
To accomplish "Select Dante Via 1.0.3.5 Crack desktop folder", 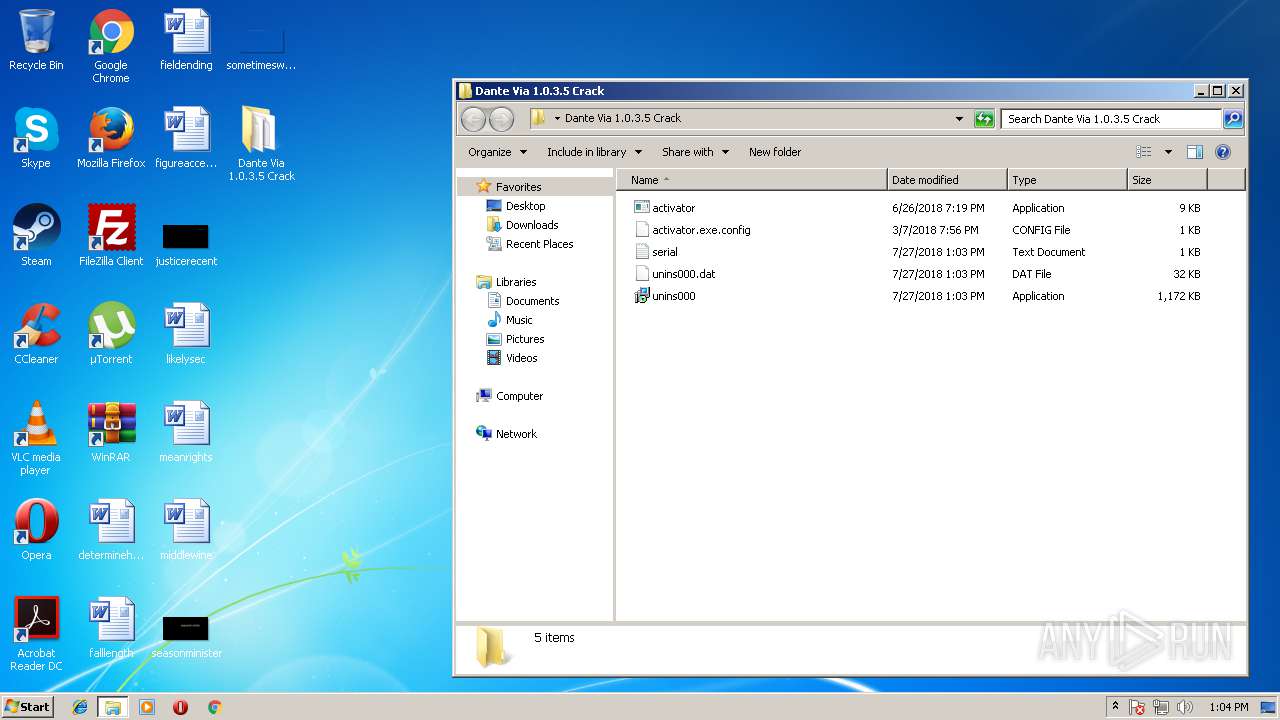I will tap(261, 144).
